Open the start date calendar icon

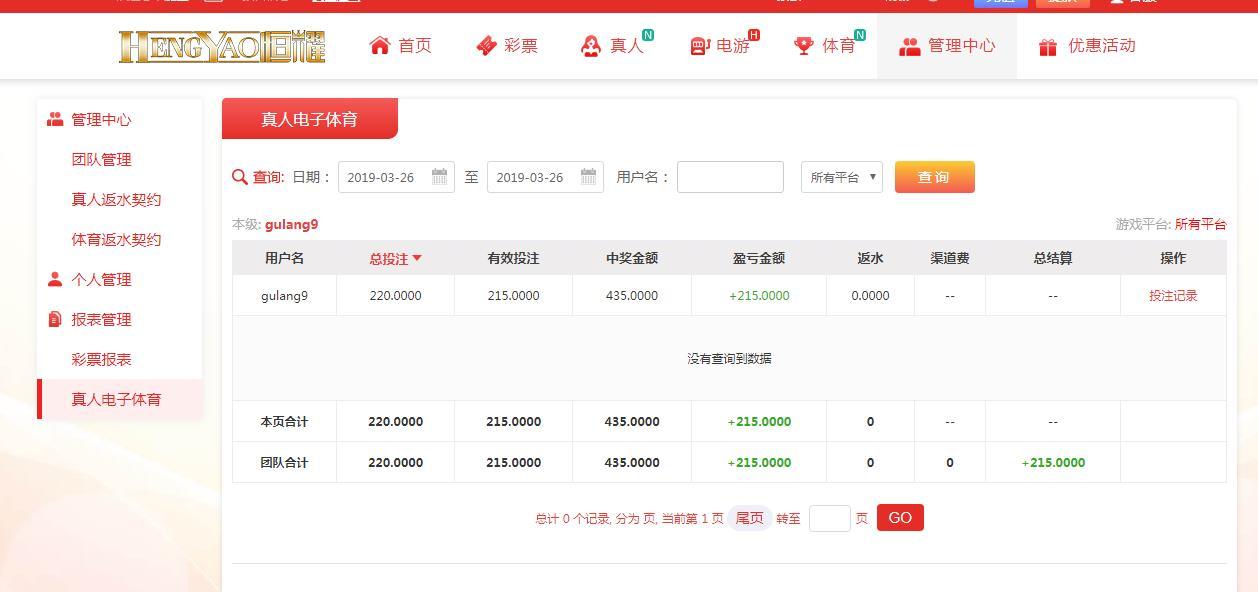440,177
